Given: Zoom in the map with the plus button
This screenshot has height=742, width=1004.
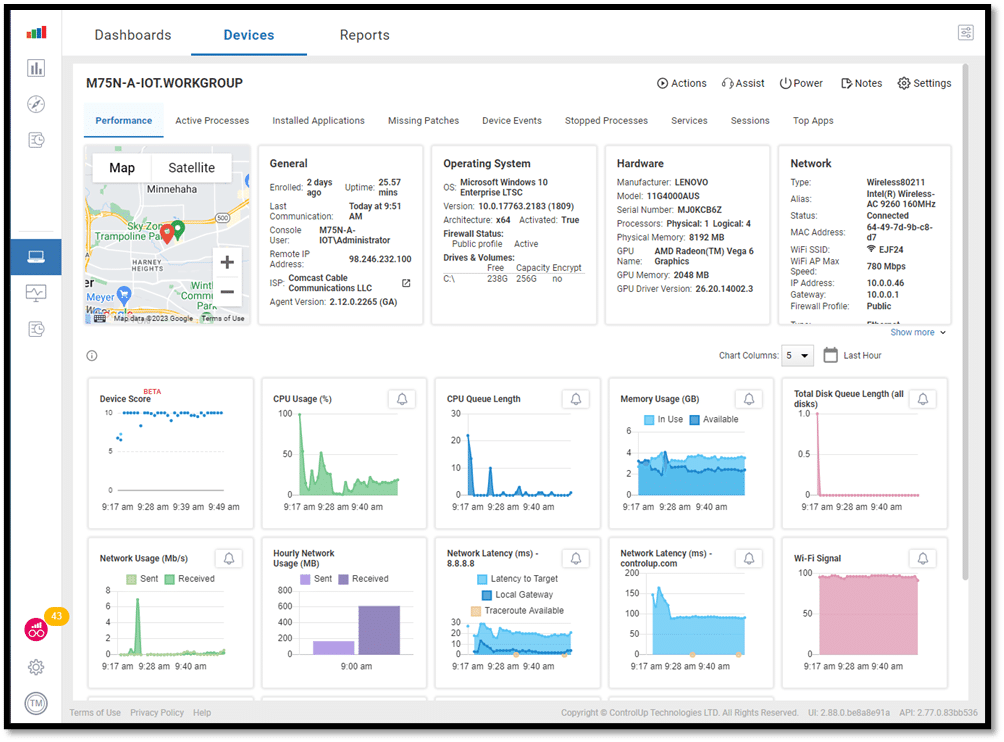Looking at the screenshot, I should coord(227,262).
